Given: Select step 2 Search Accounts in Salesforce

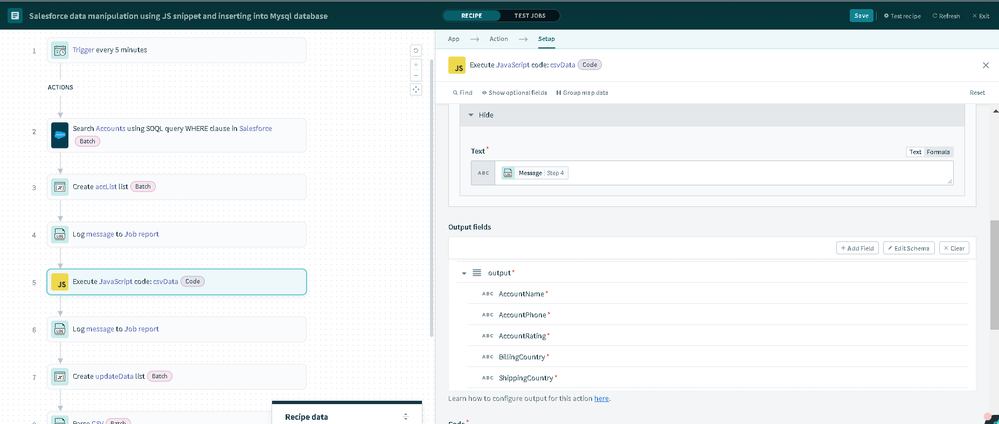Looking at the screenshot, I should (176, 135).
